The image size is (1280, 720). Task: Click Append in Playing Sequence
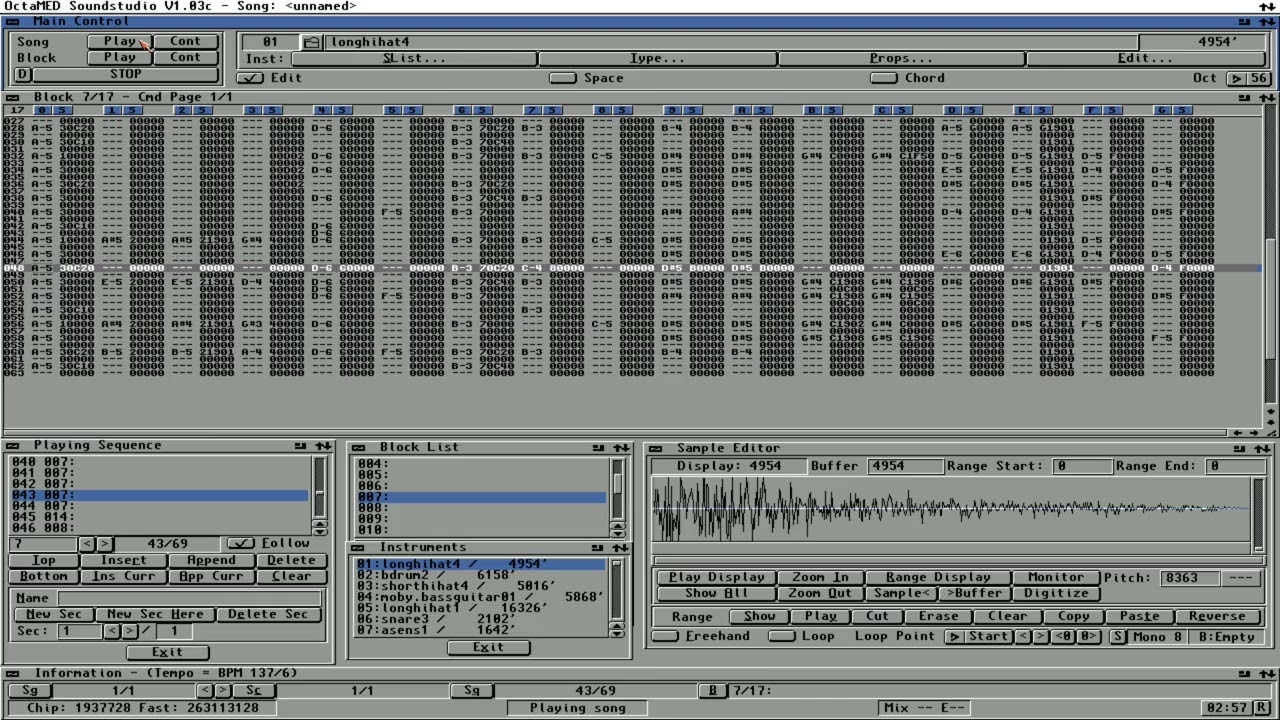tap(211, 561)
